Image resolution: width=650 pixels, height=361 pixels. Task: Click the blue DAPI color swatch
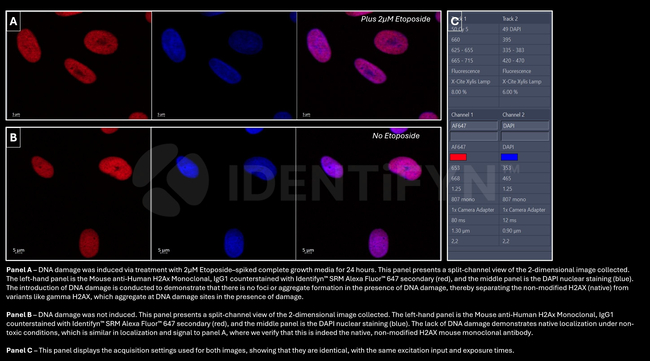pos(509,157)
